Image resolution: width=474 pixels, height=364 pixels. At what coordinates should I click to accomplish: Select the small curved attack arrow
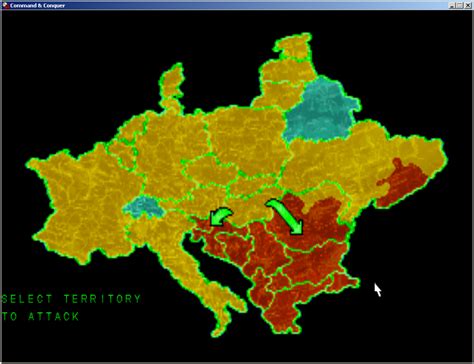[x=220, y=217]
